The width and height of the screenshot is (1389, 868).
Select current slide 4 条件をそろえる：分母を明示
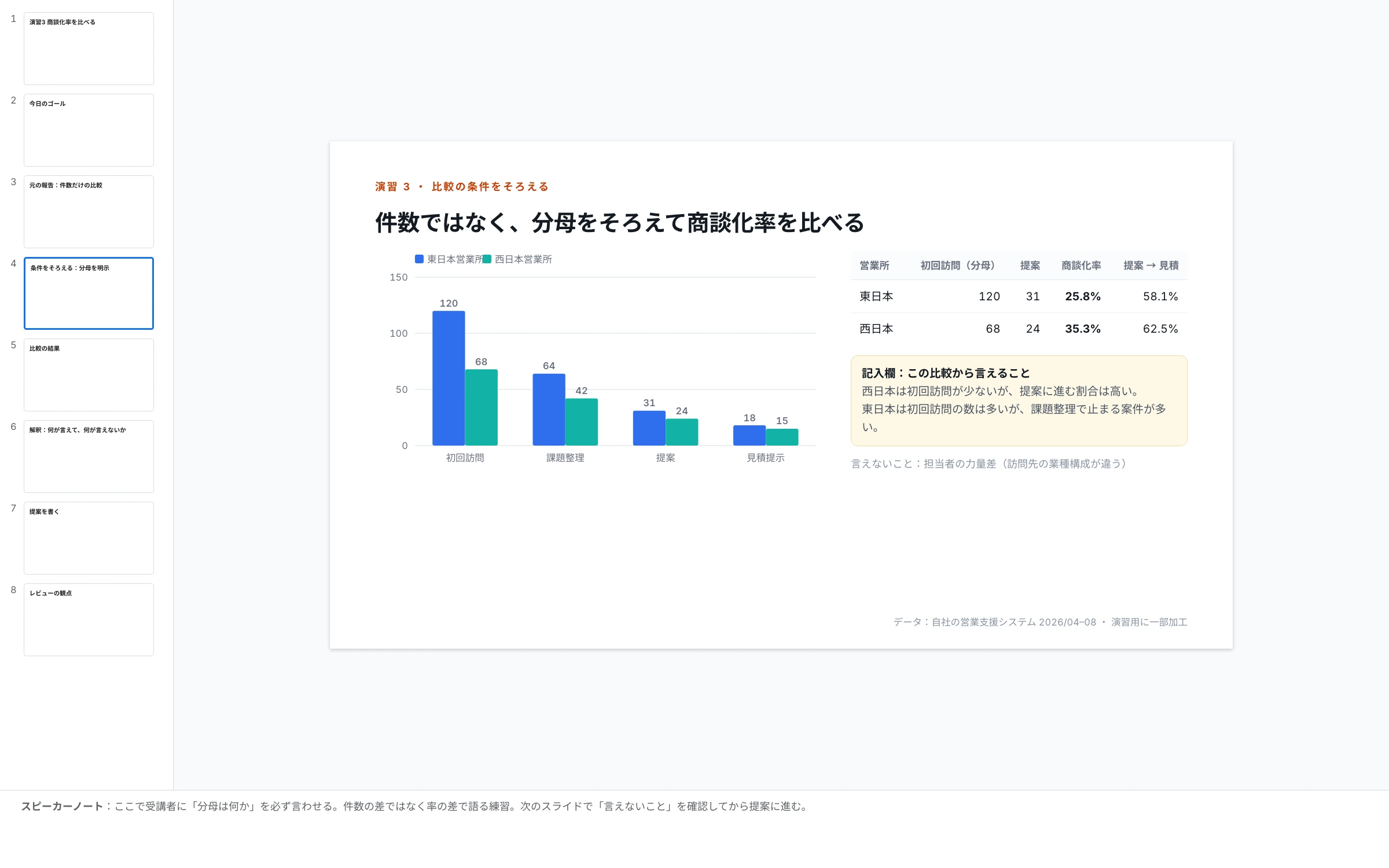coord(89,293)
